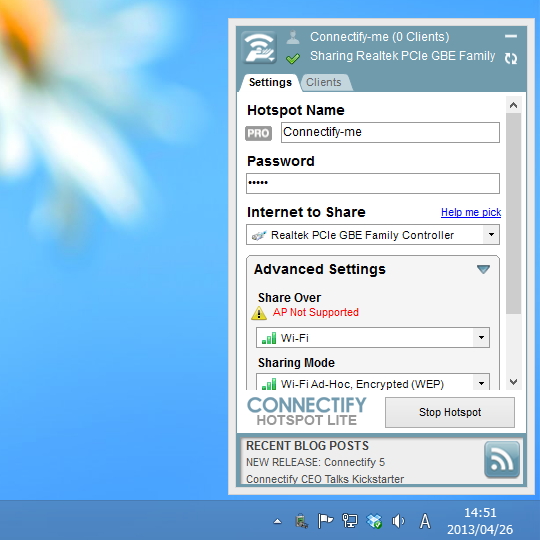Minimize the Connectify window
The width and height of the screenshot is (540, 540).
tap(511, 36)
